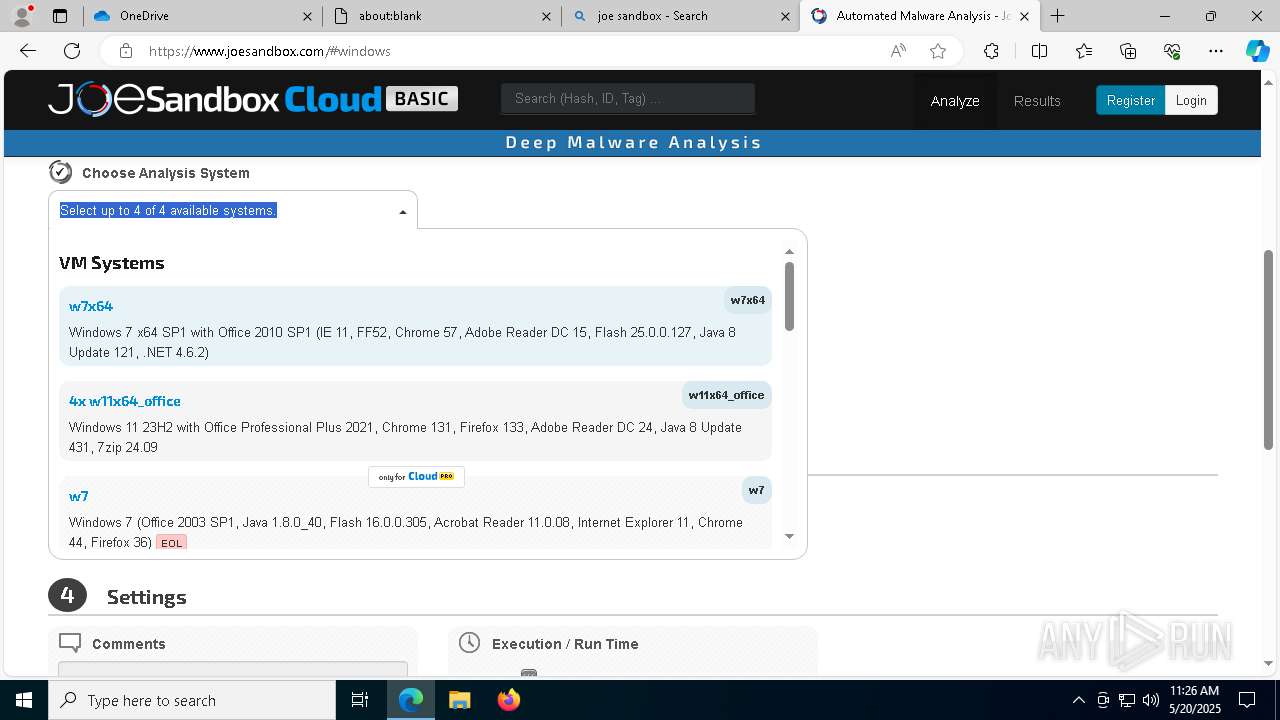Select the w7x64 VM system
Viewport: 1280px width, 720px height.
coord(415,326)
